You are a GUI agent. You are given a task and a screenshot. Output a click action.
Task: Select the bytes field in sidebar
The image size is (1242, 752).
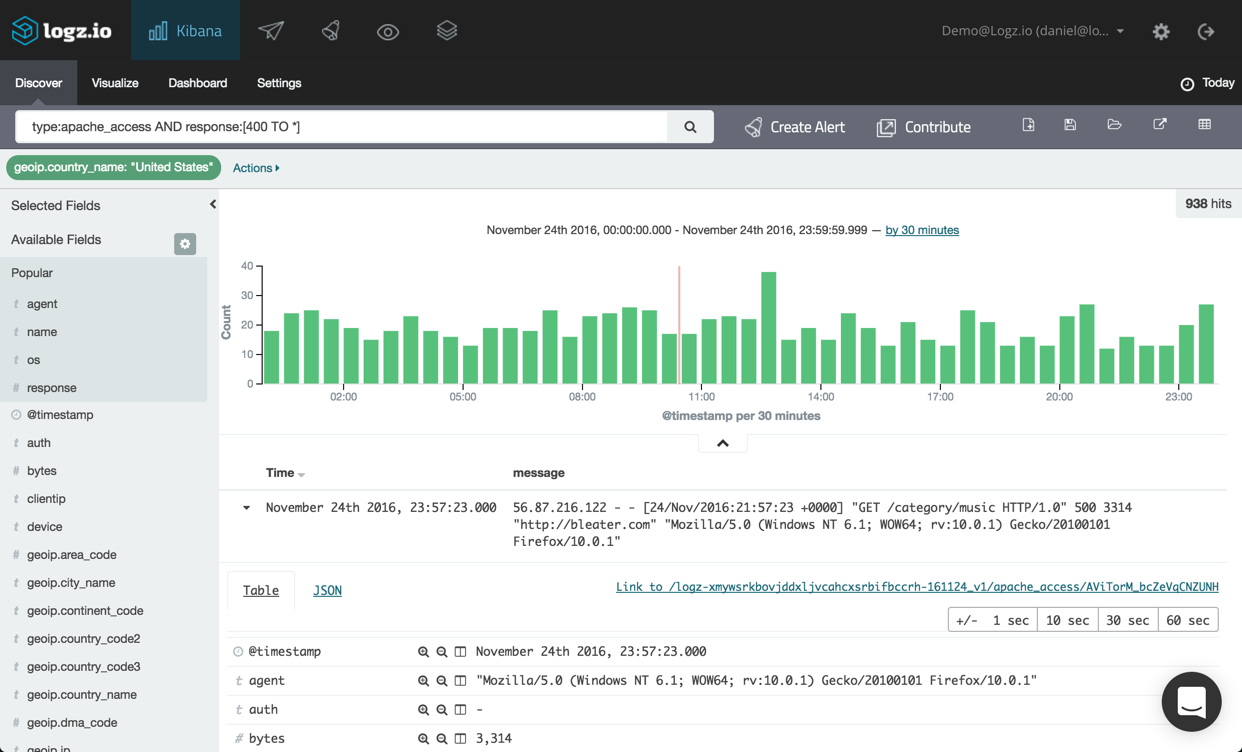42,471
